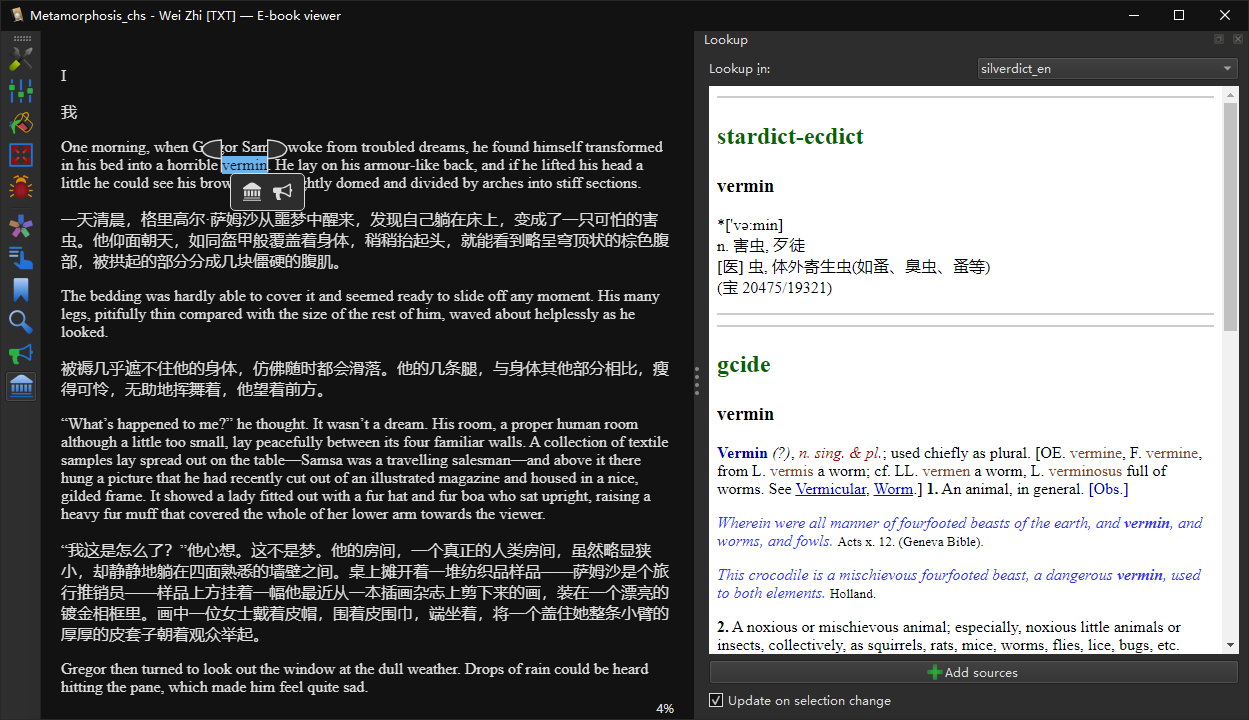
Task: Follow the Worm link
Action: (892, 489)
